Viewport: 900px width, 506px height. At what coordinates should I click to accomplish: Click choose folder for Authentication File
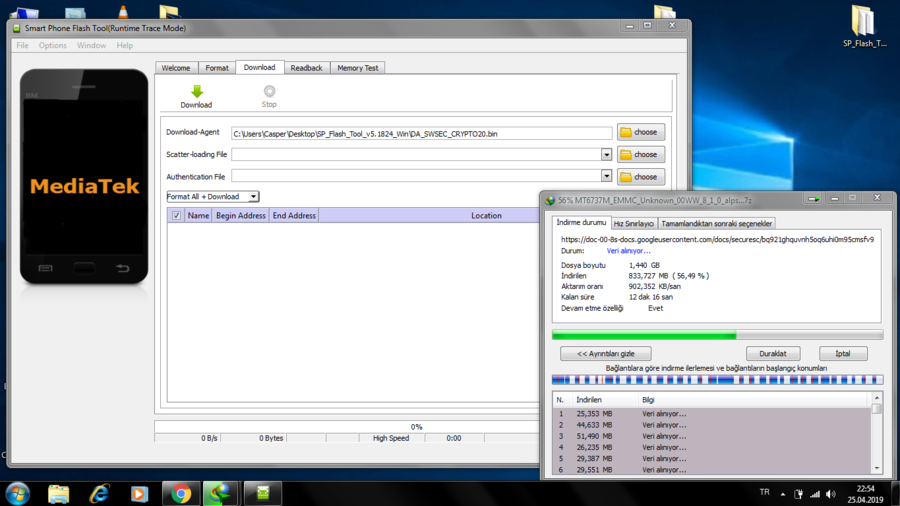(640, 177)
